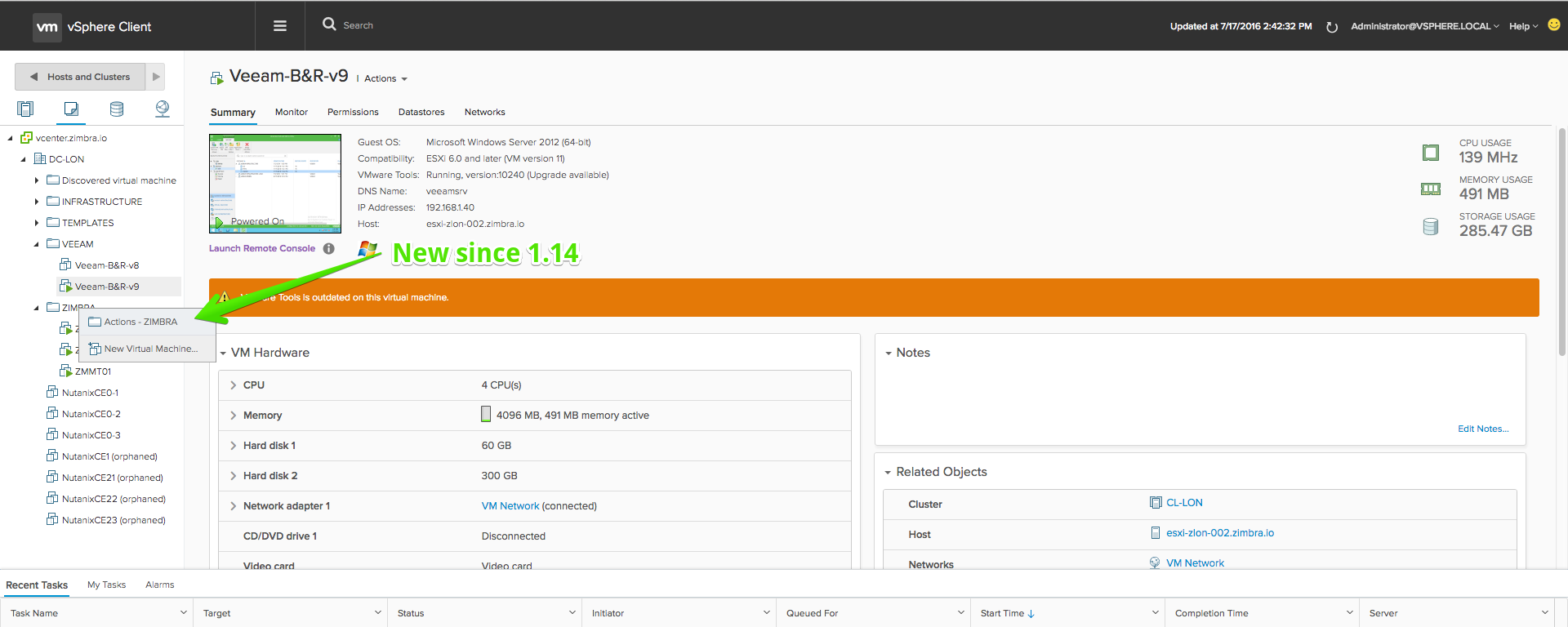The width and height of the screenshot is (1568, 627).
Task: Open VM Network link under Related Objects
Action: click(1195, 563)
